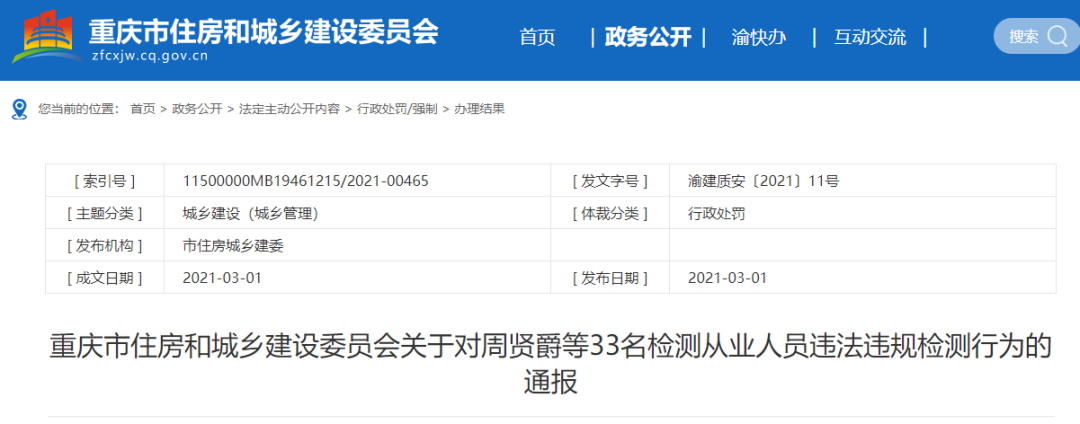Click the blue location pin icon
This screenshot has width=1080, height=424.
click(x=19, y=109)
